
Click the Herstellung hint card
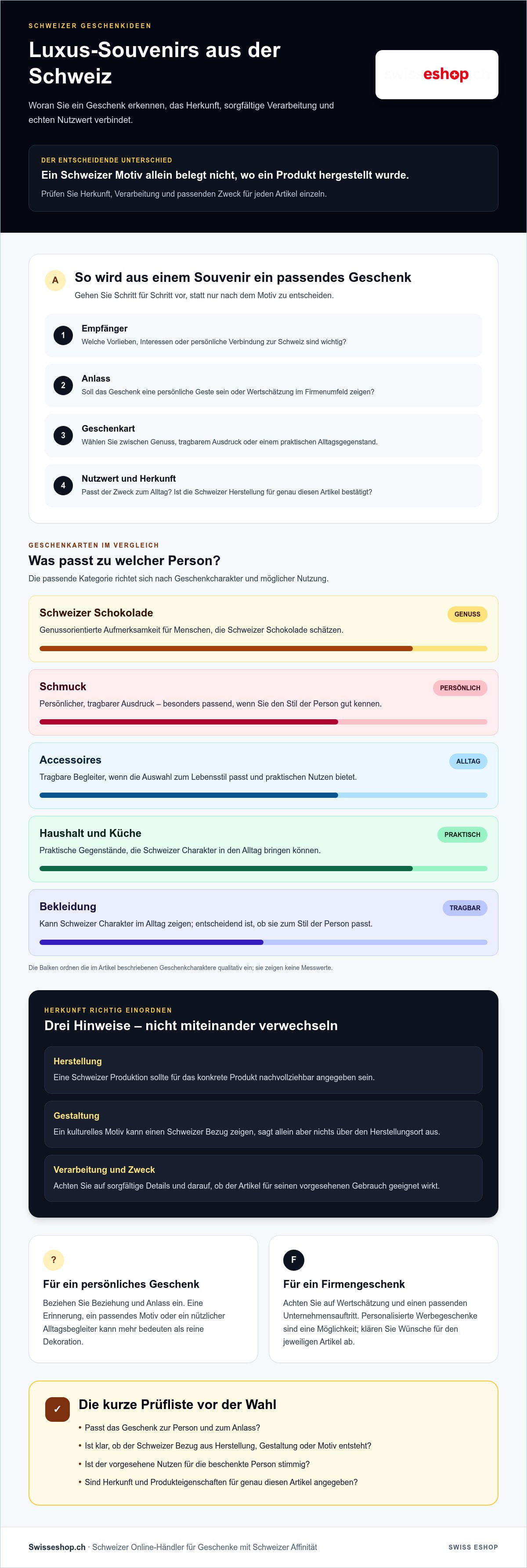[x=263, y=1070]
